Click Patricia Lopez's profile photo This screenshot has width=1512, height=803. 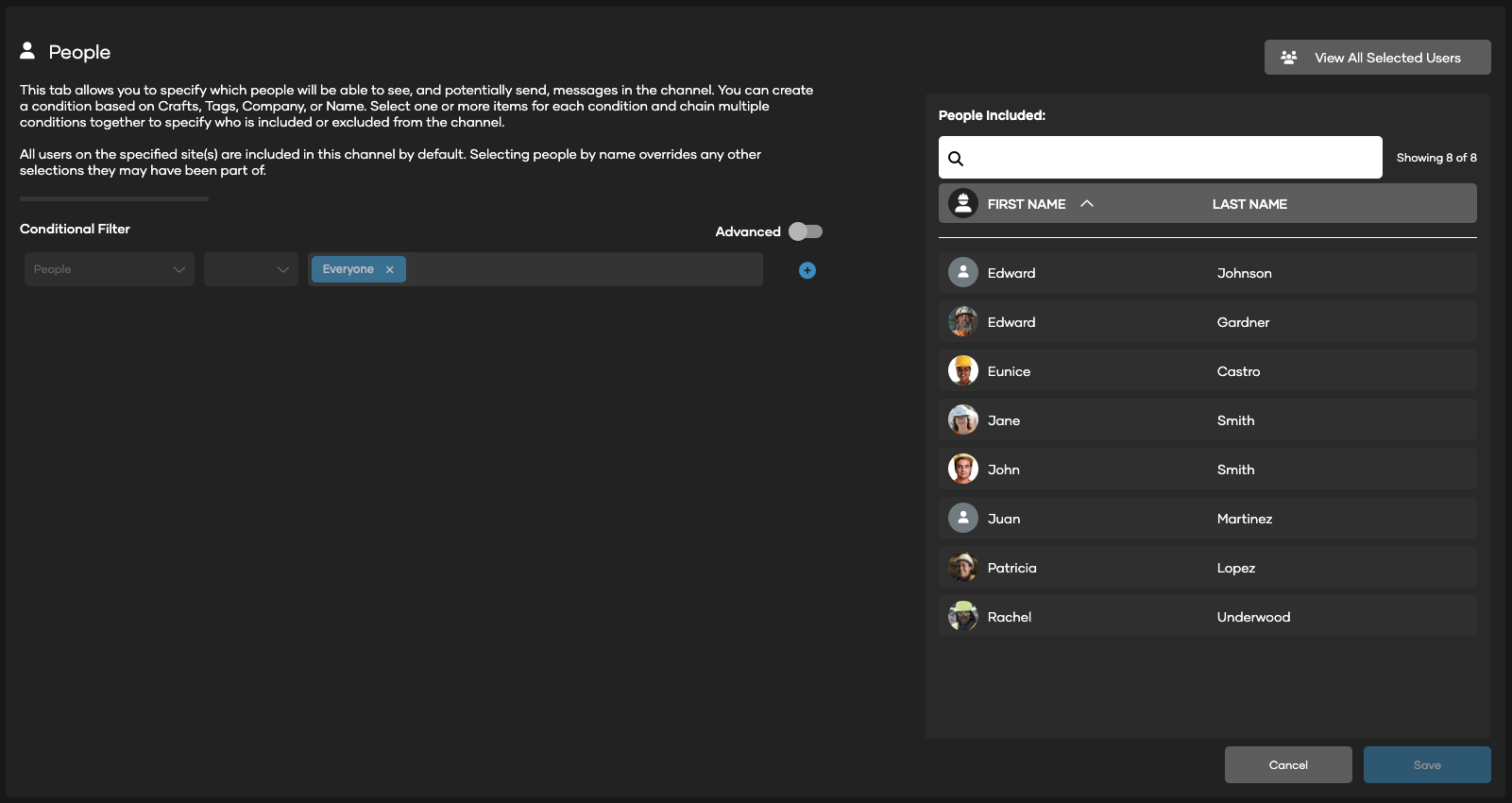click(963, 567)
